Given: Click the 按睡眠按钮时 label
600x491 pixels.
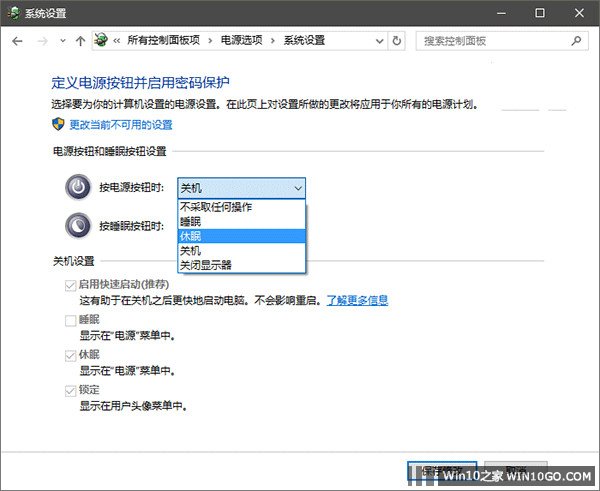Looking at the screenshot, I should (x=132, y=226).
